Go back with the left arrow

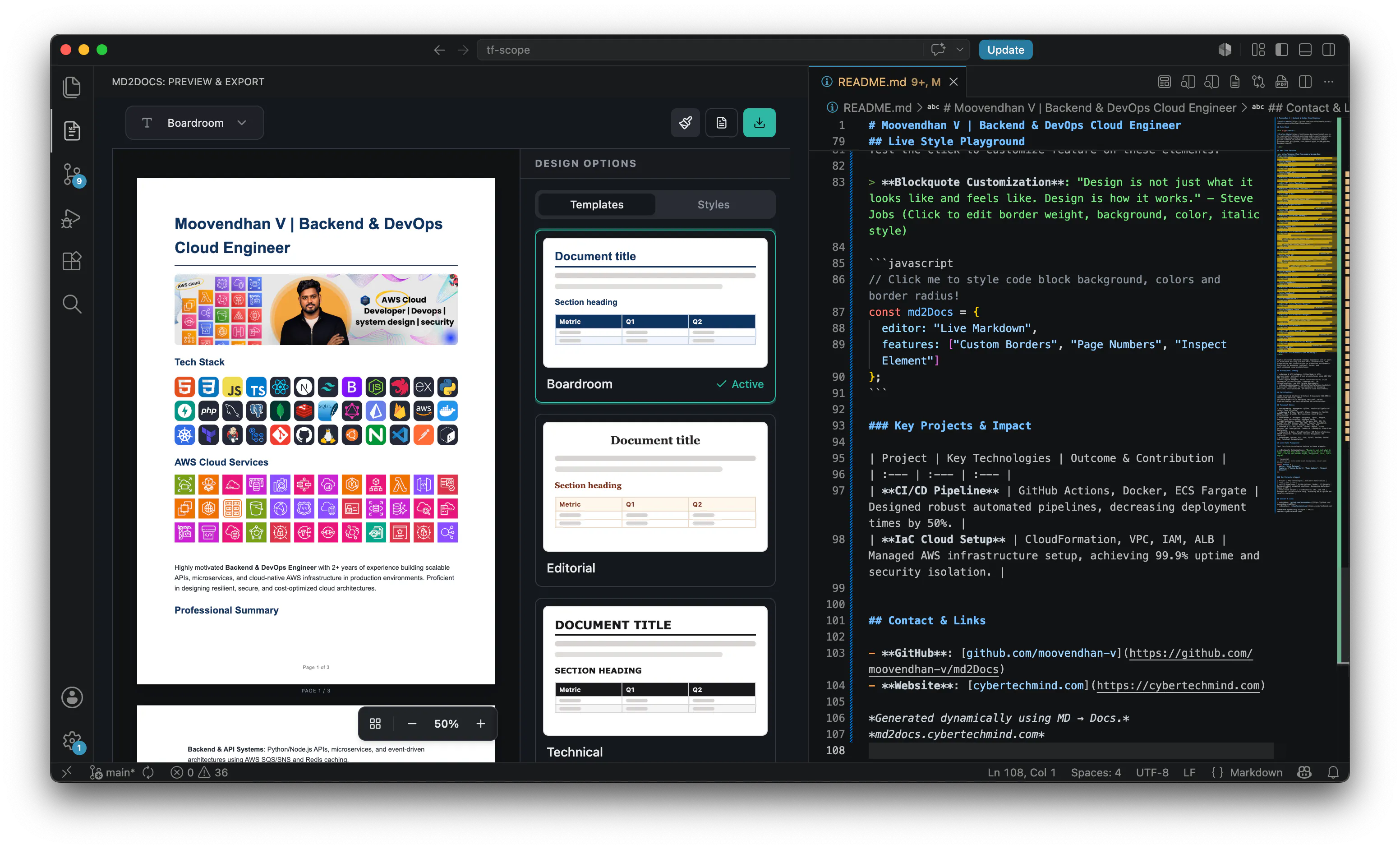(x=439, y=50)
